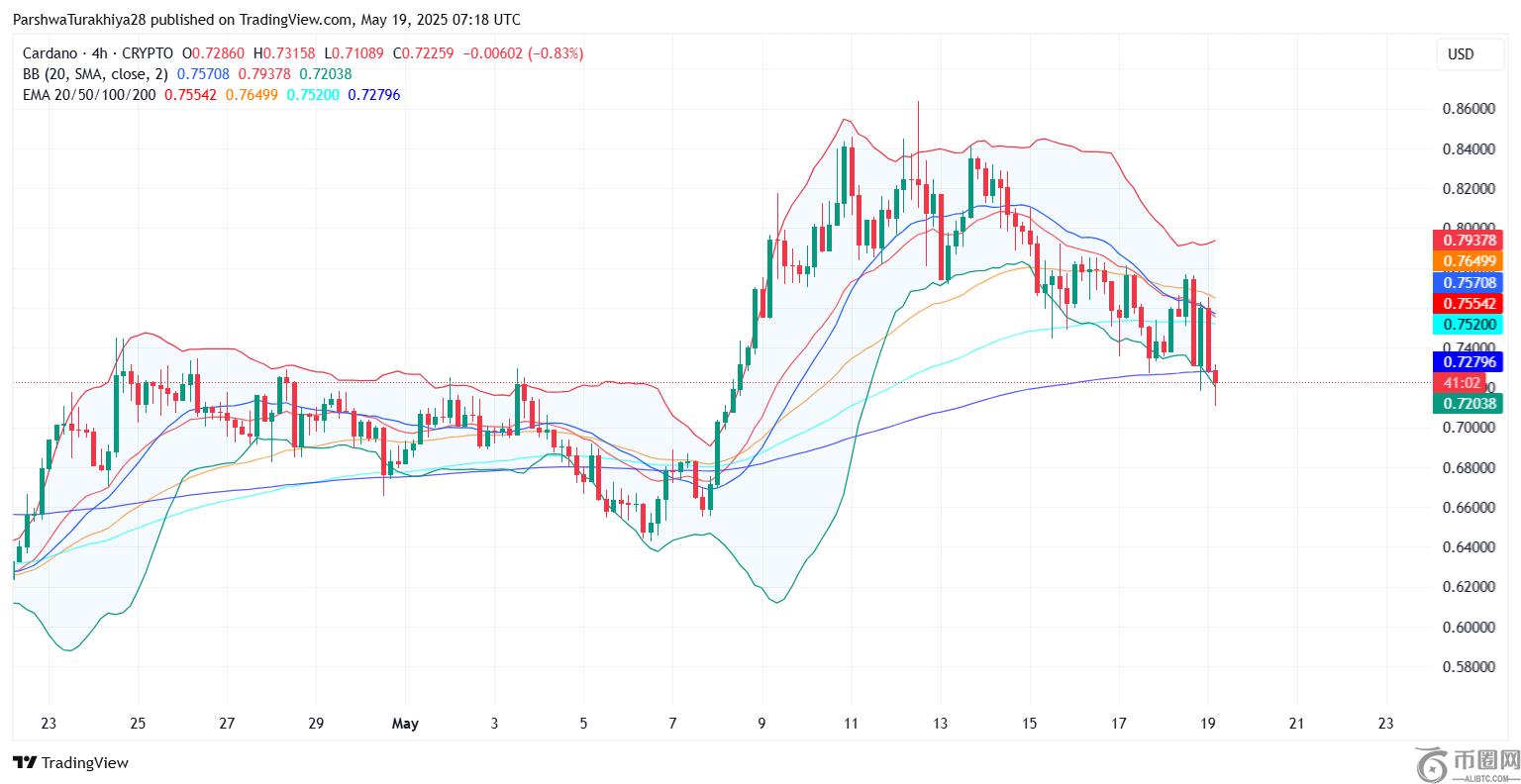Click the green 0.72038 lower band label

pyautogui.click(x=1468, y=403)
